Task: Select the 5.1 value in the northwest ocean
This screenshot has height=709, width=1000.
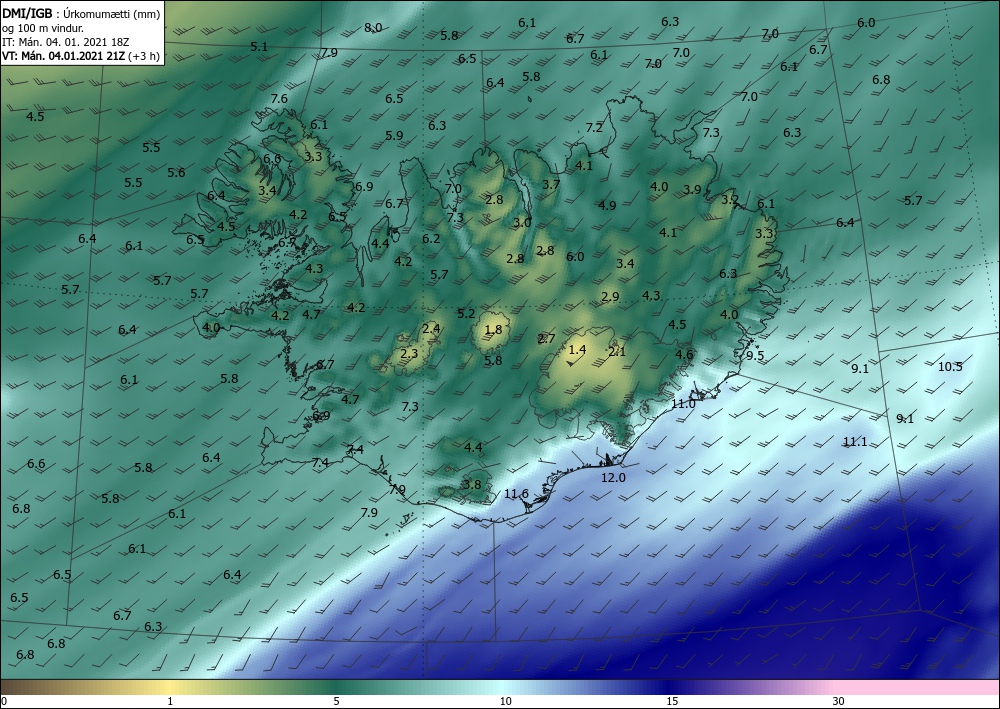Action: pos(259,47)
